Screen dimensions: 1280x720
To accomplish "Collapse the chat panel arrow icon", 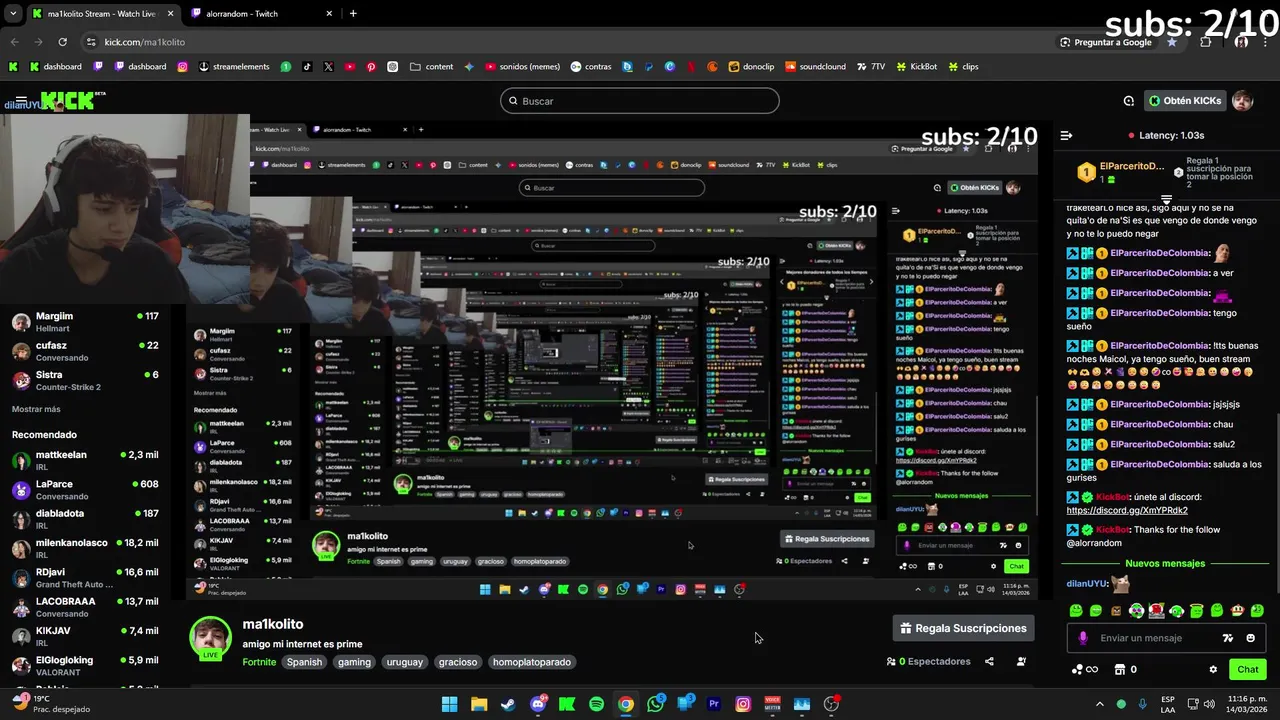I will pyautogui.click(x=1066, y=135).
